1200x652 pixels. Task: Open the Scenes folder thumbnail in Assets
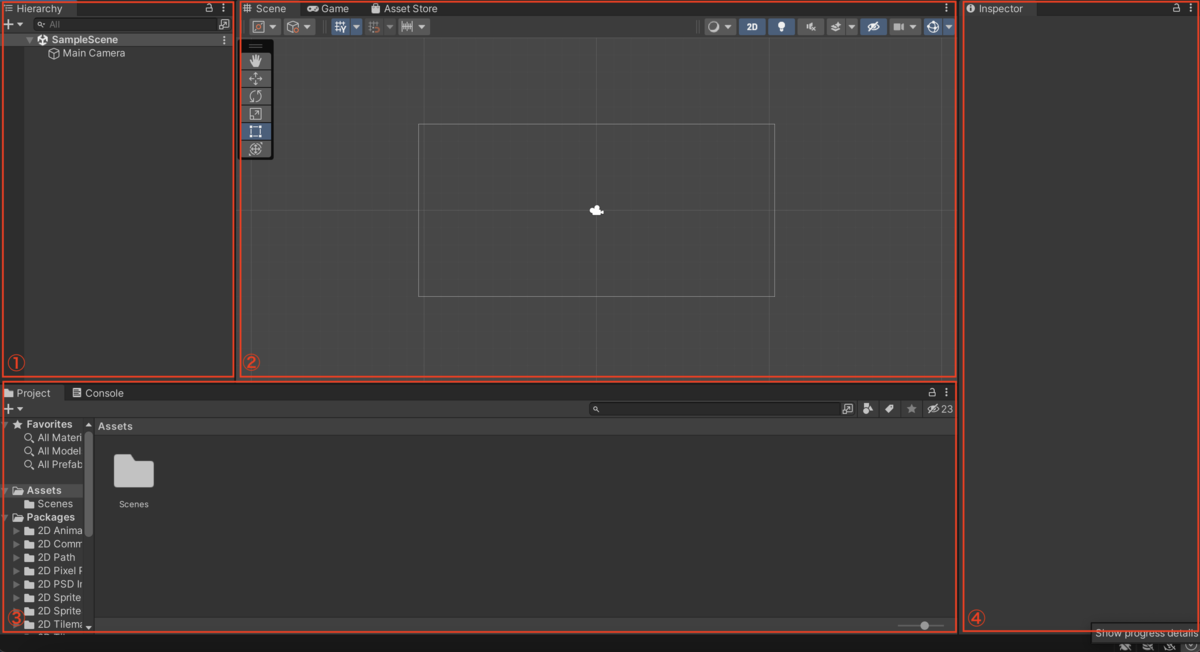pyautogui.click(x=133, y=472)
